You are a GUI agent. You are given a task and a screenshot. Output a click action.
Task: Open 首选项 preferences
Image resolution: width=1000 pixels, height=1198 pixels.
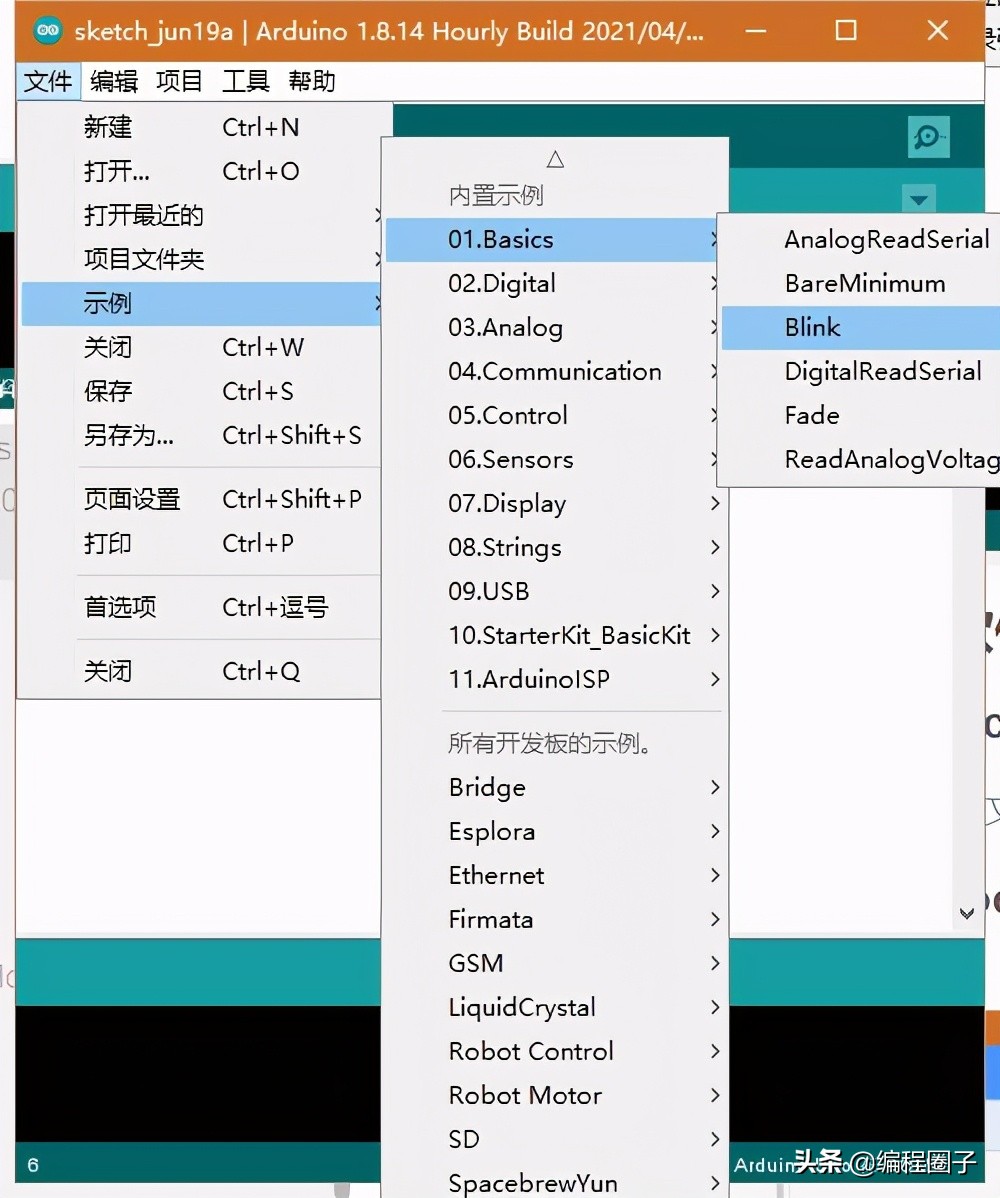pyautogui.click(x=201, y=607)
